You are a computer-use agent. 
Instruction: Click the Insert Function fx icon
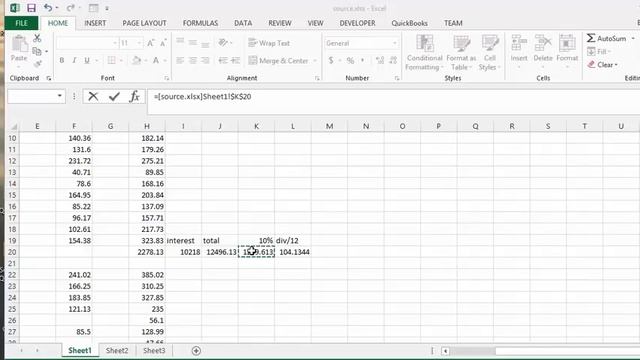coord(134,96)
